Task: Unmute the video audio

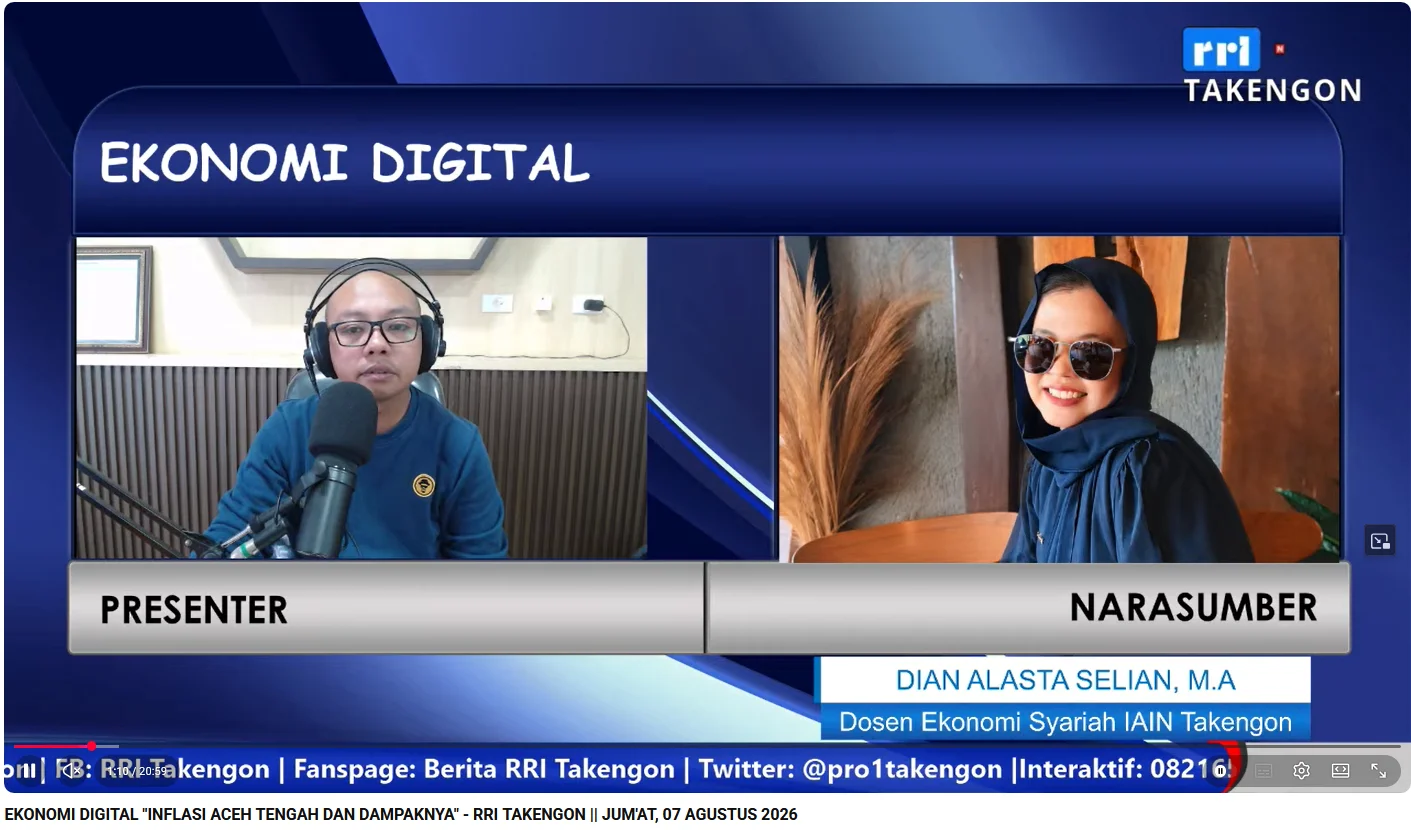Action: click(x=70, y=771)
